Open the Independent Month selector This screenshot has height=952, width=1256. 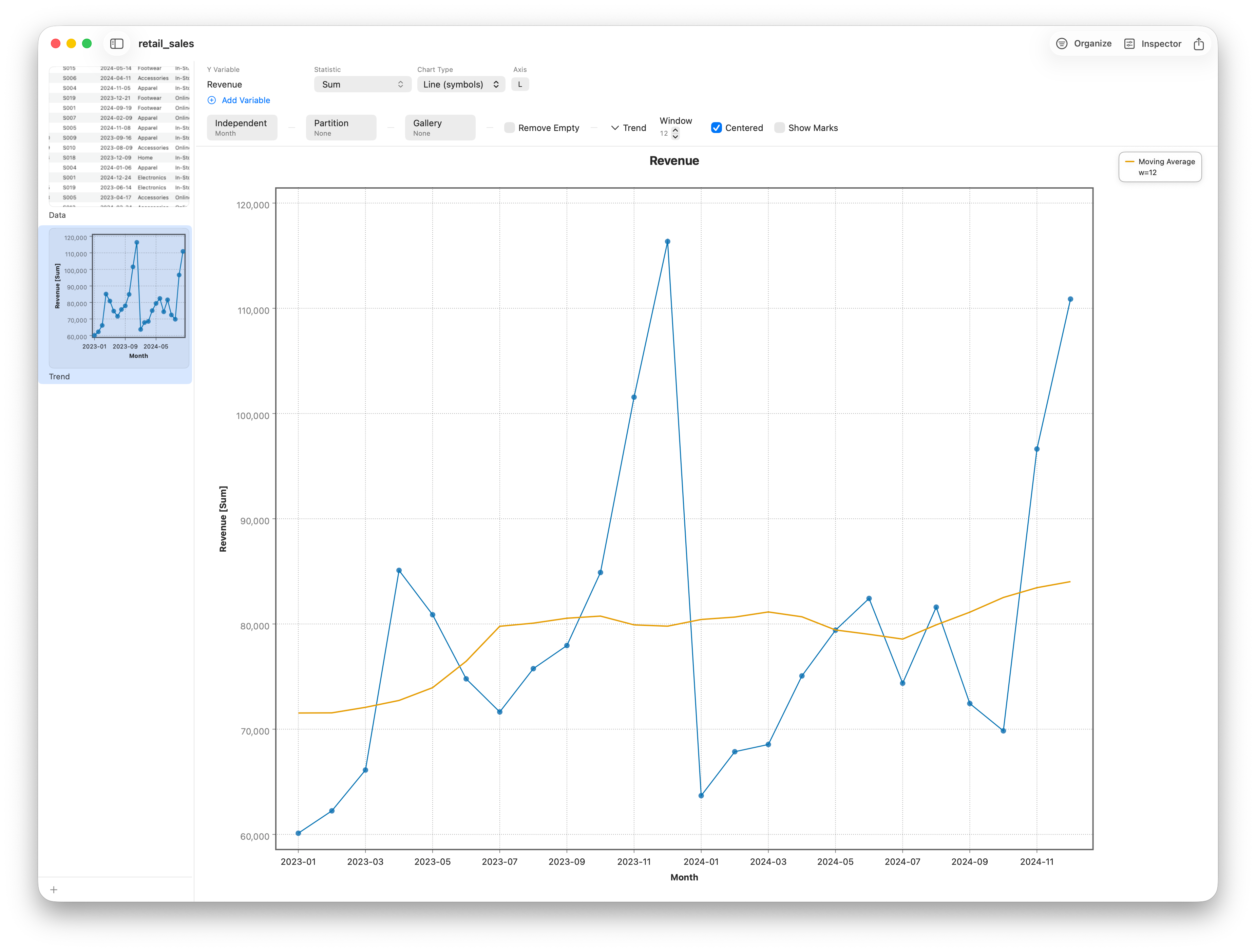[242, 128]
